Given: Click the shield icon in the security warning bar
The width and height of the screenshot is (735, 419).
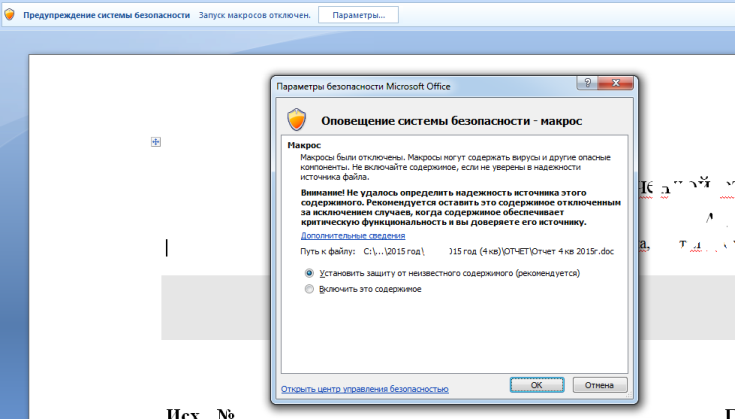Looking at the screenshot, I should click(x=9, y=15).
